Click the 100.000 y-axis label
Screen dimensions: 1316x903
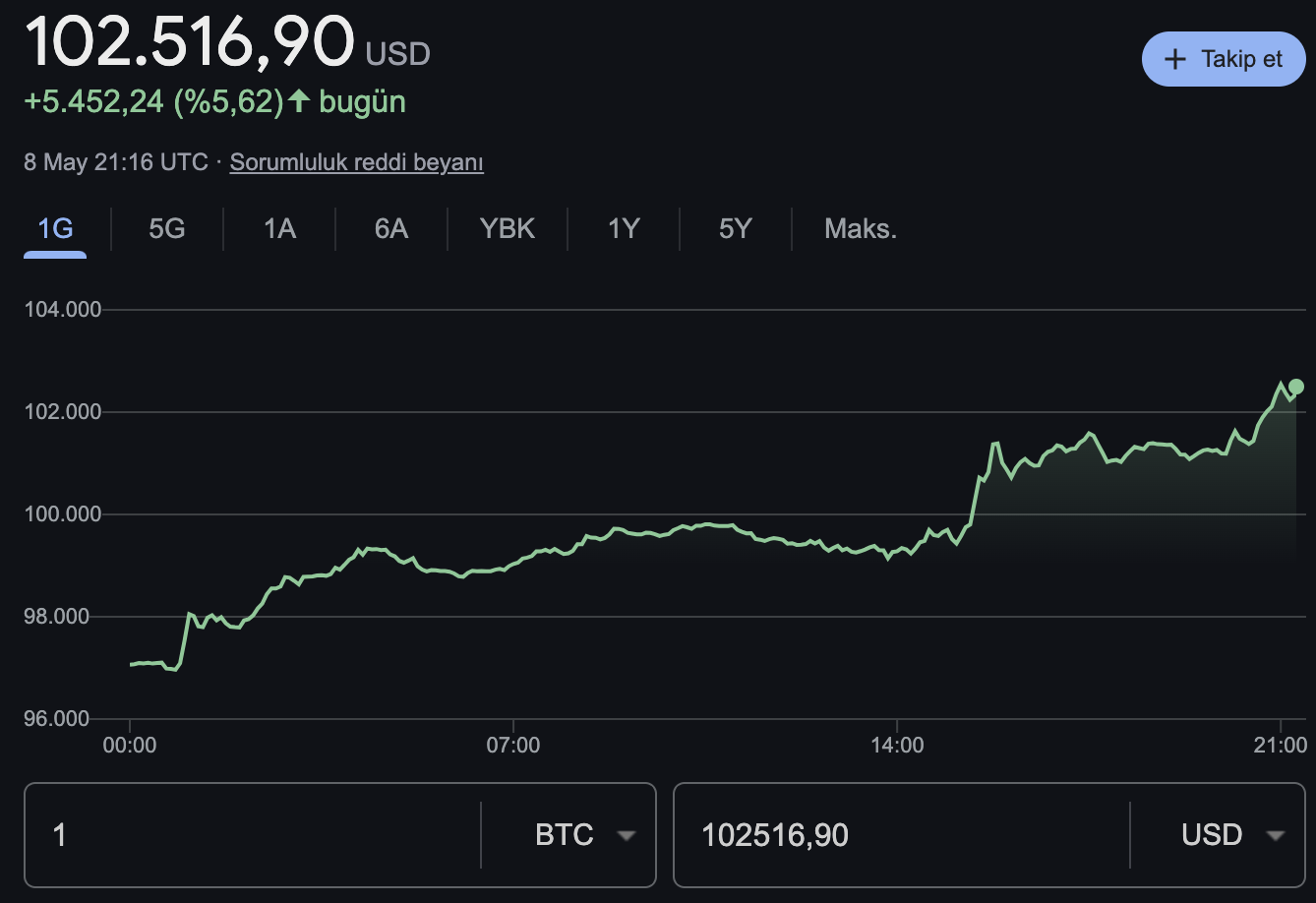click(x=63, y=514)
